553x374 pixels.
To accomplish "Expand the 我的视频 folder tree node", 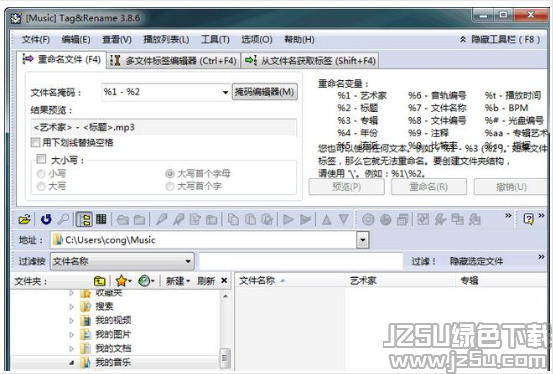I will [72, 320].
